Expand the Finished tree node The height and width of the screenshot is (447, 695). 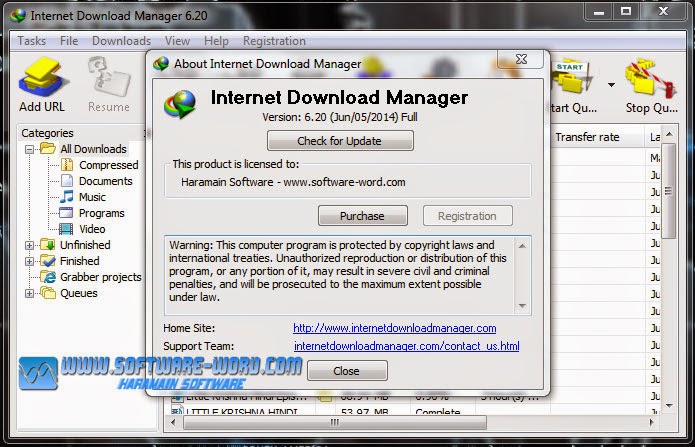click(x=29, y=261)
